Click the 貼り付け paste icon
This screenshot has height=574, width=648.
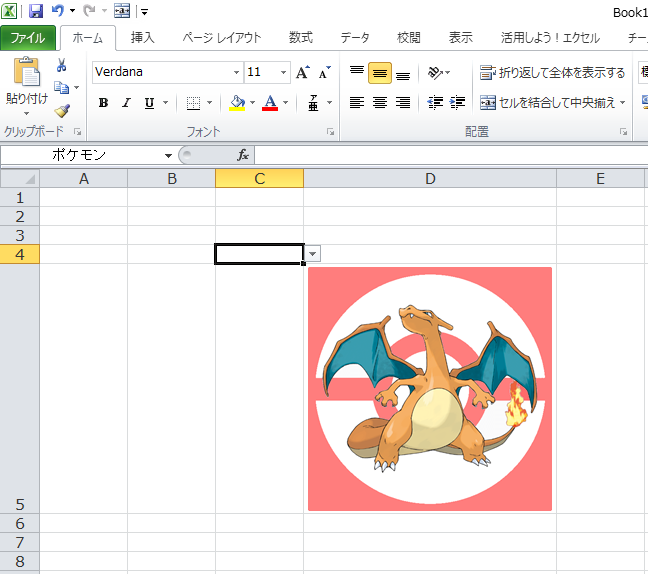(x=27, y=73)
